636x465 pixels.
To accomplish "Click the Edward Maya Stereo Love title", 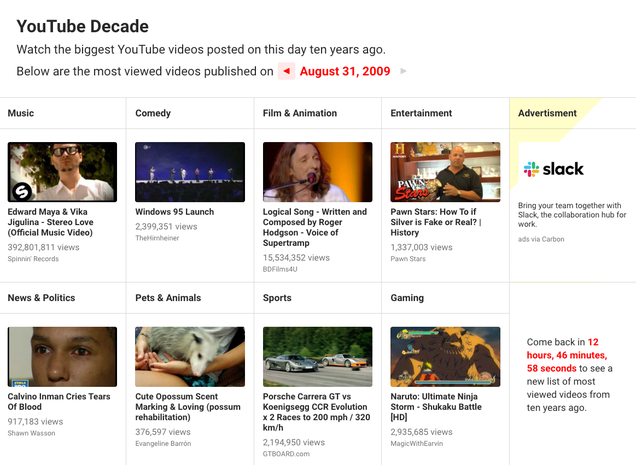I will click(51, 222).
